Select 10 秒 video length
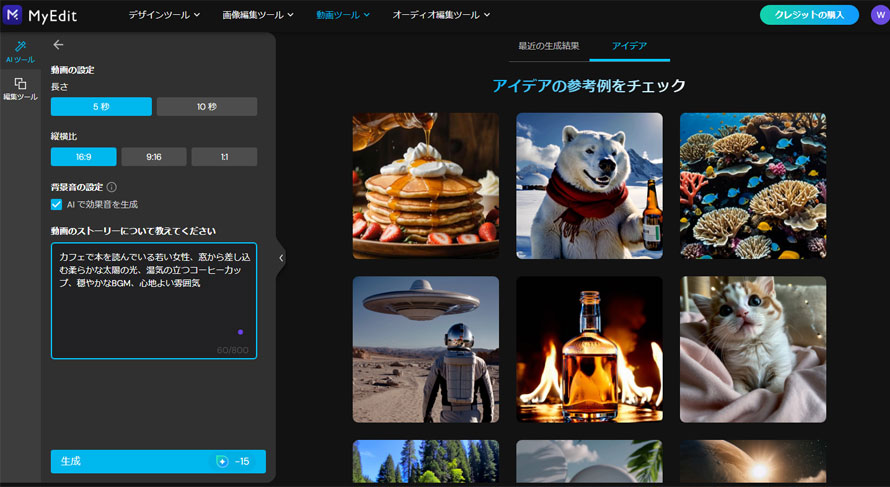 pos(207,107)
